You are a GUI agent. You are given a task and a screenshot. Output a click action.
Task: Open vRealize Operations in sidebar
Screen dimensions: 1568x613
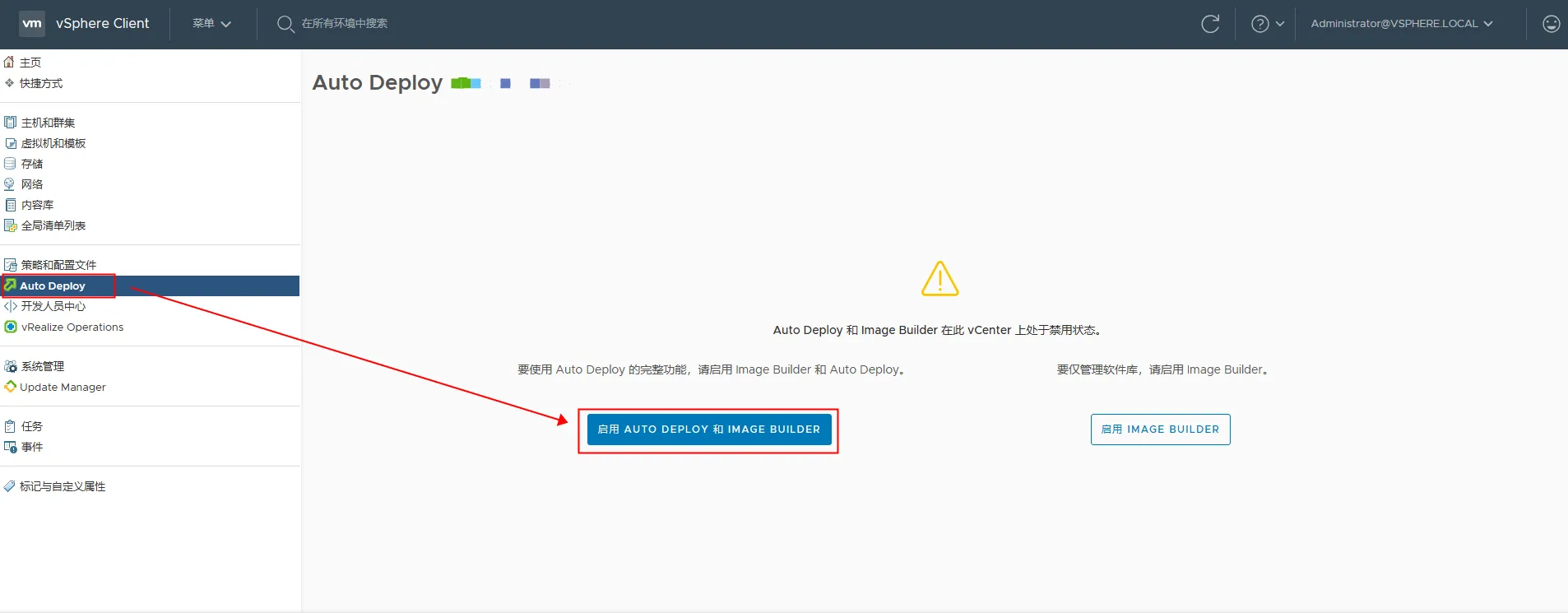[x=72, y=327]
